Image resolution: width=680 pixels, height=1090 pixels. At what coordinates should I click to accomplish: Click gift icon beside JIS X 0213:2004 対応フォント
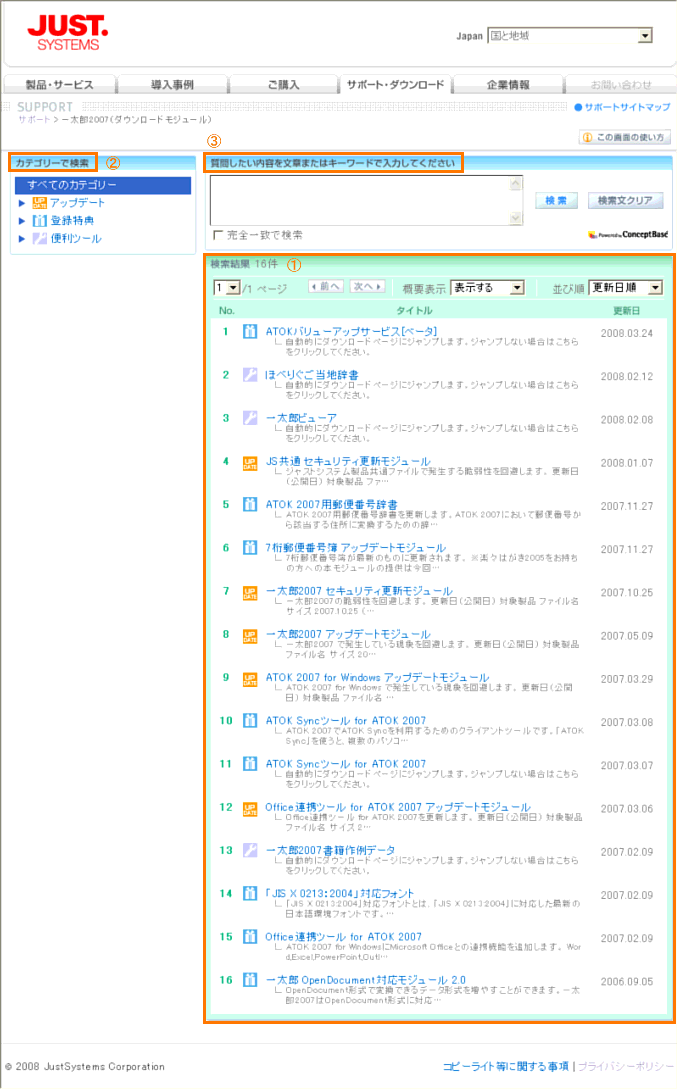point(250,893)
